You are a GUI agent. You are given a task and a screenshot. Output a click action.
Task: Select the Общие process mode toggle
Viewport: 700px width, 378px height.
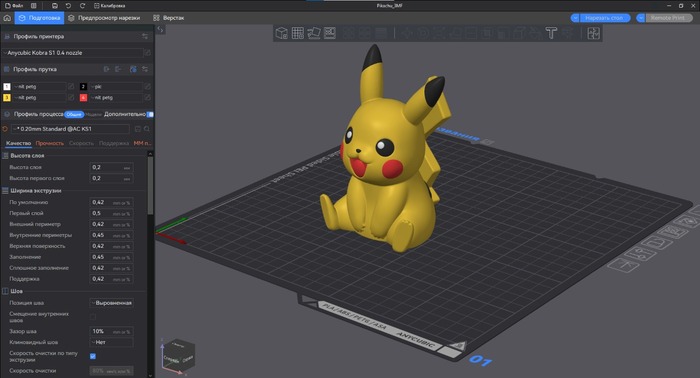(74, 114)
